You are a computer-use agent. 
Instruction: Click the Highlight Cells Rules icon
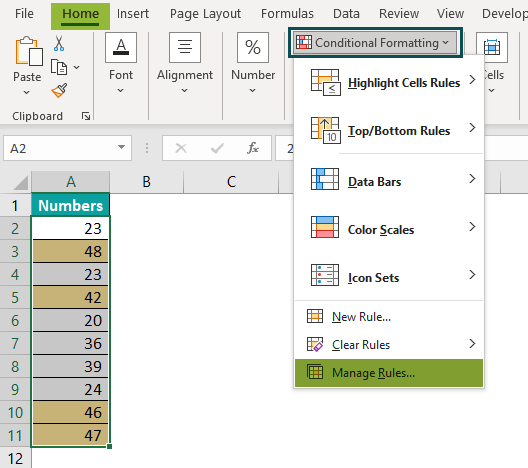click(x=325, y=82)
